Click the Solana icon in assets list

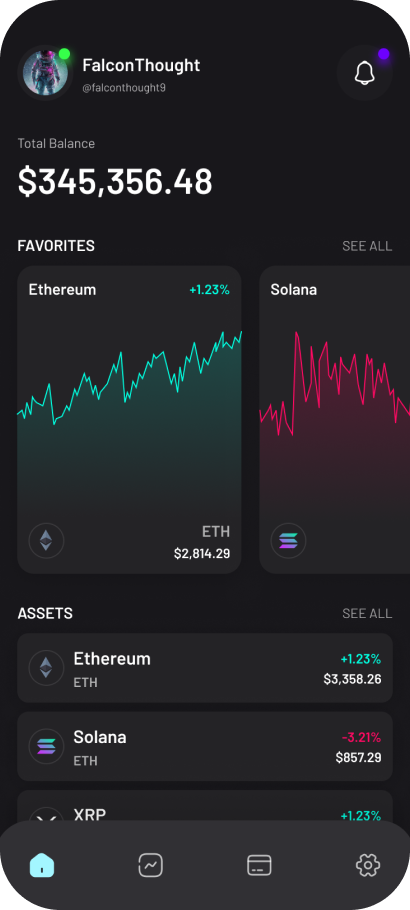pyautogui.click(x=46, y=746)
